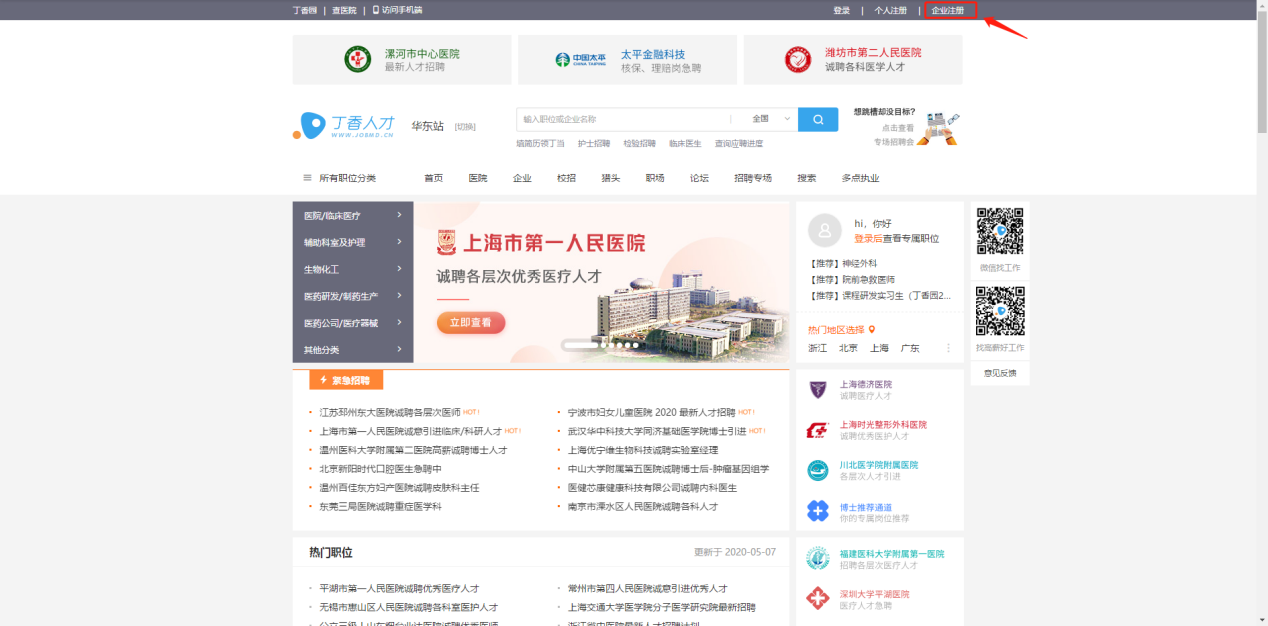Screen dimensions: 1268x626
Task: Click the three-dot more regions icon
Action: click(x=948, y=348)
